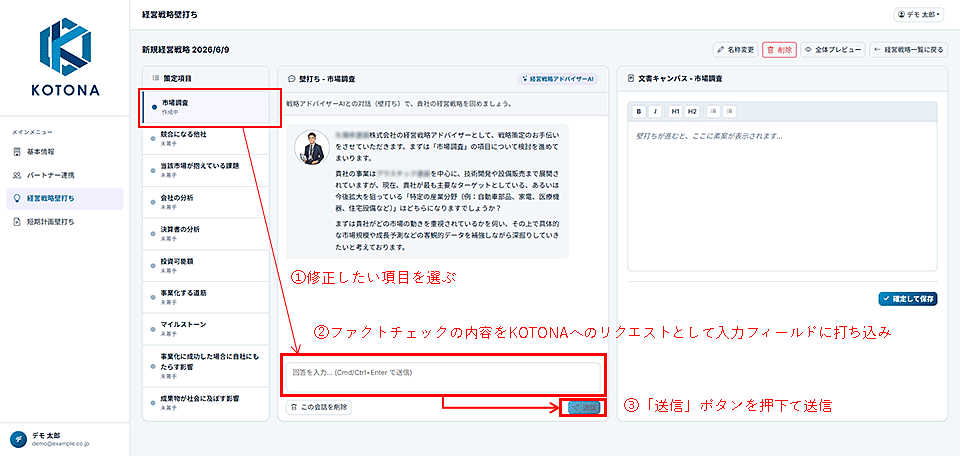Click the chat bubble icon beside 壁打ち - 市場調査

[x=291, y=79]
